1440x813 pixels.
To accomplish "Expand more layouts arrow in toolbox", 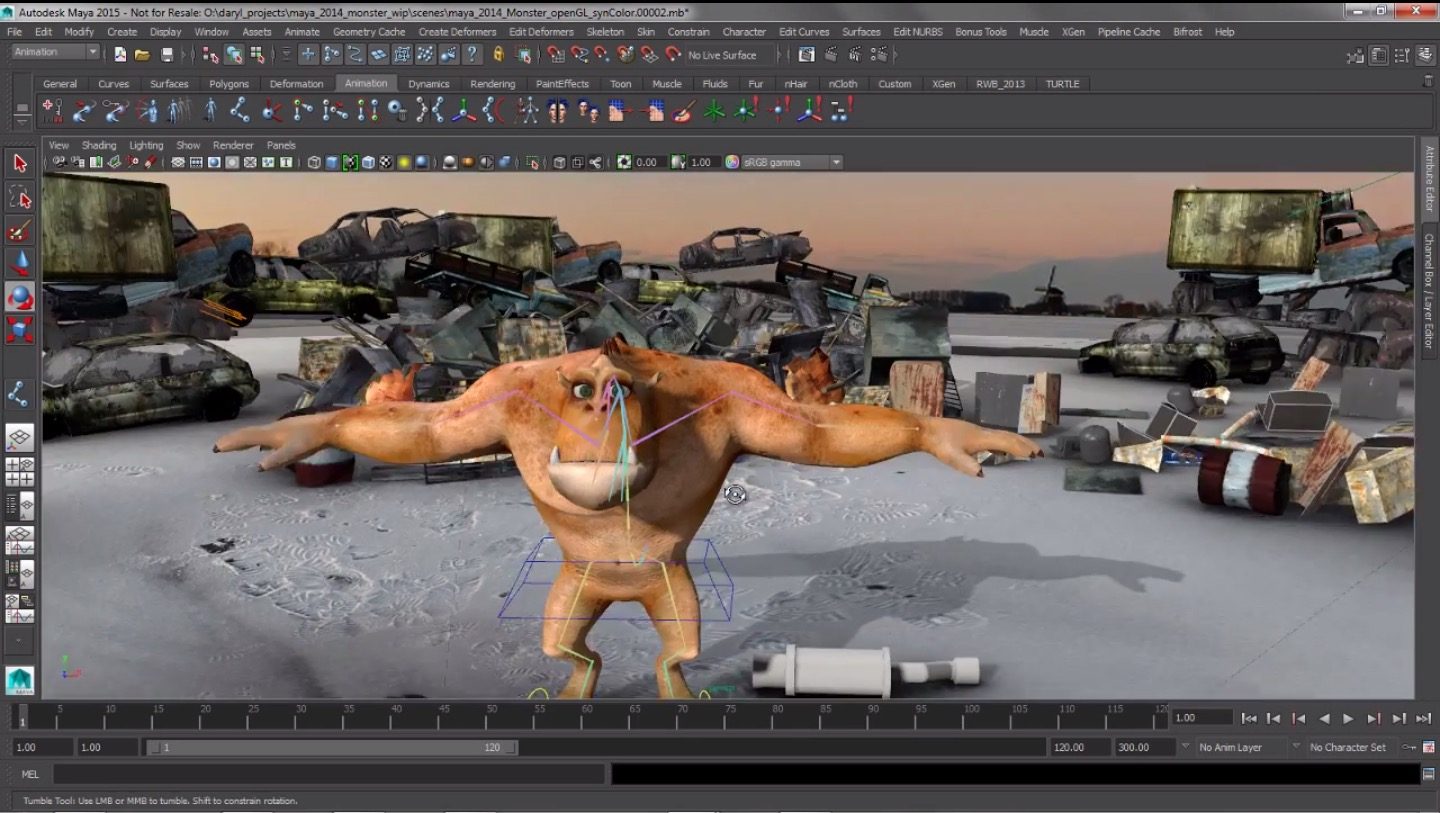I will point(20,638).
